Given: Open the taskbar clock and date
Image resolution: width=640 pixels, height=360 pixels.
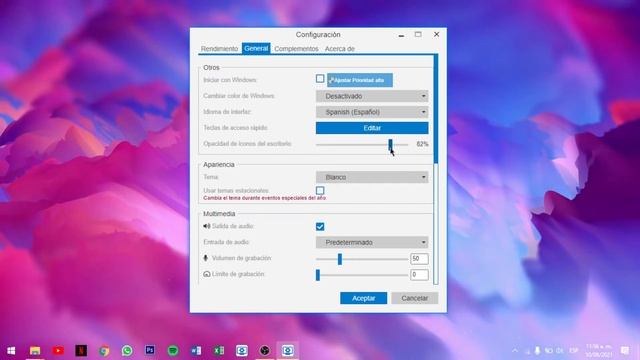Looking at the screenshot, I should click(599, 351).
